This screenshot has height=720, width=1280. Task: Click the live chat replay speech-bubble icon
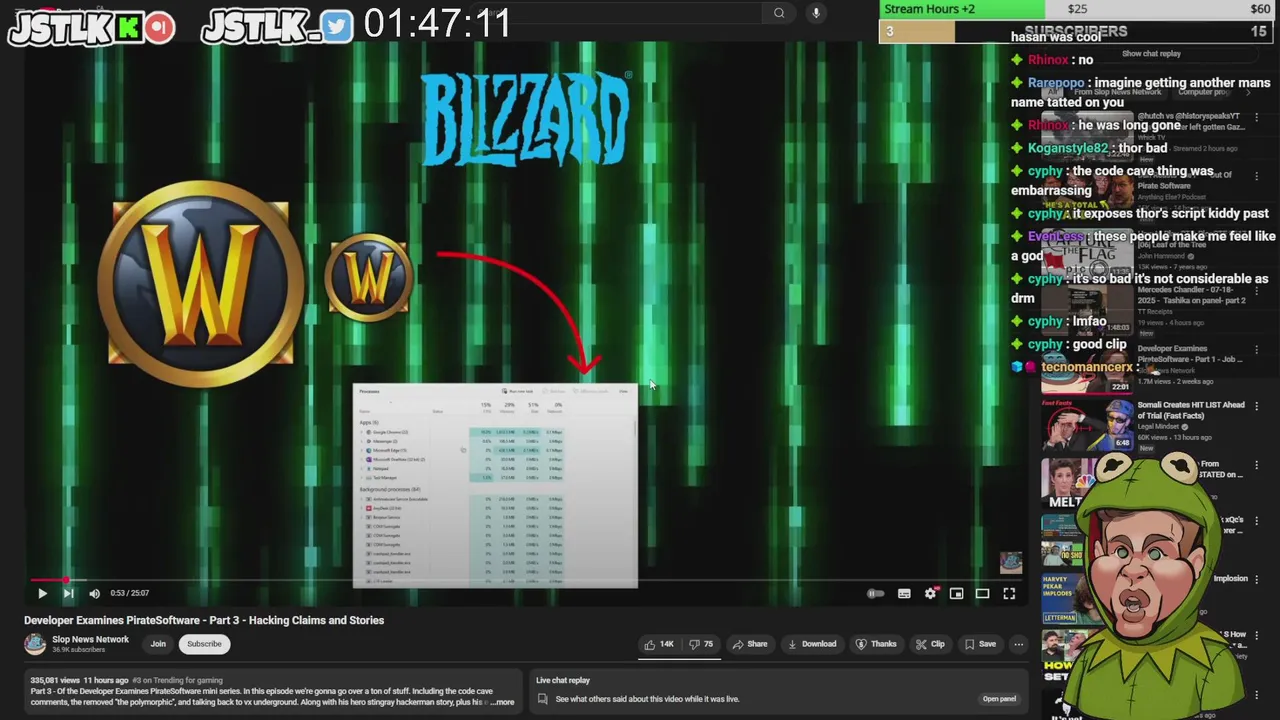point(543,699)
